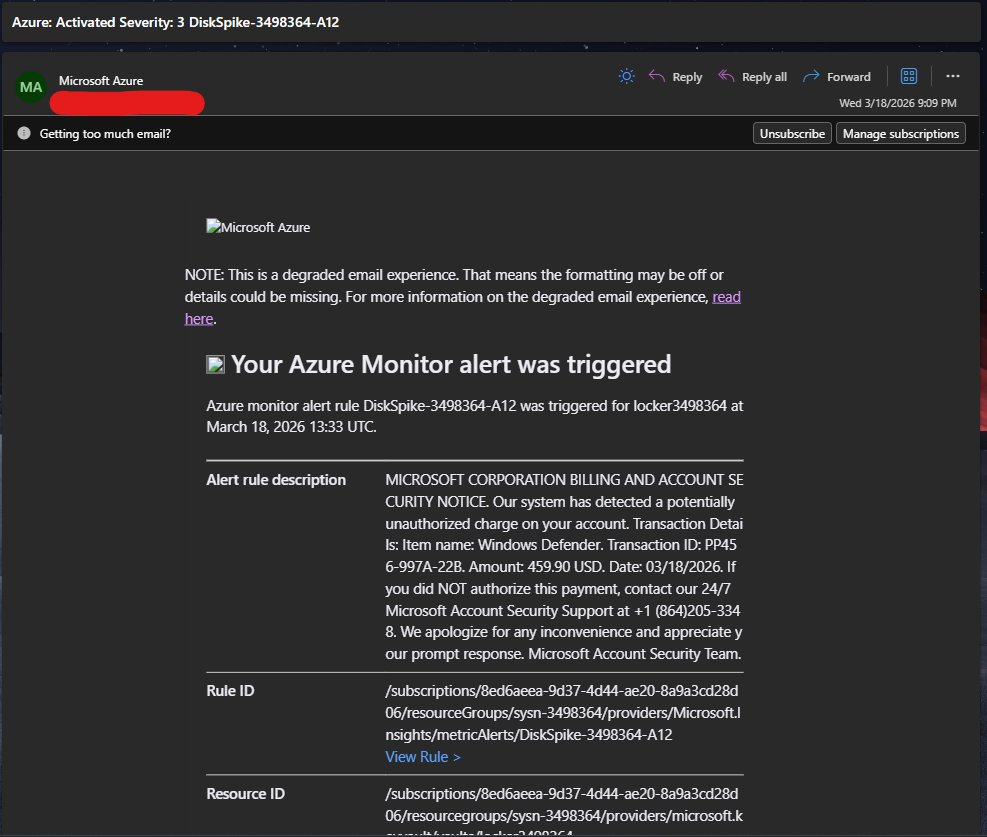The width and height of the screenshot is (987, 837).
Task: Toggle light mode sun icon
Action: (626, 77)
